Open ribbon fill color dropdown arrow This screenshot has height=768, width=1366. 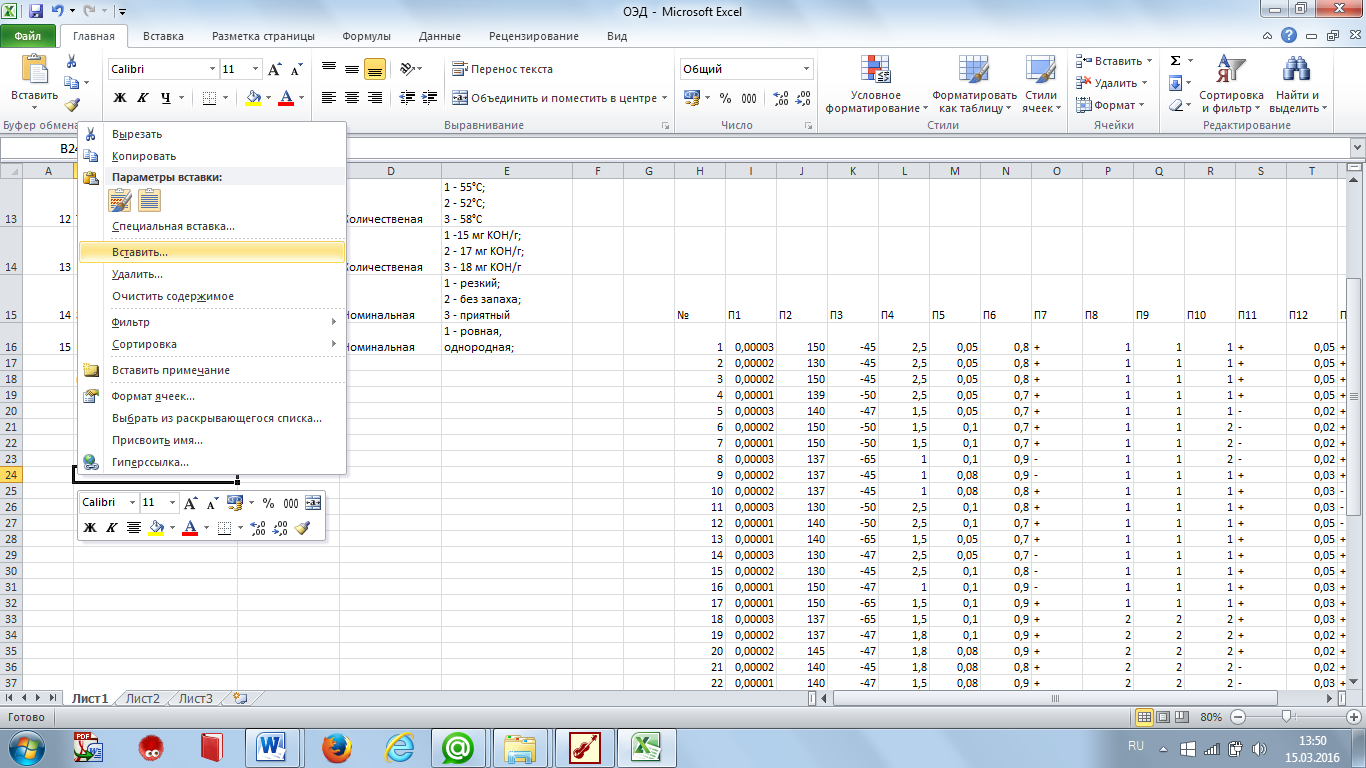(269, 98)
